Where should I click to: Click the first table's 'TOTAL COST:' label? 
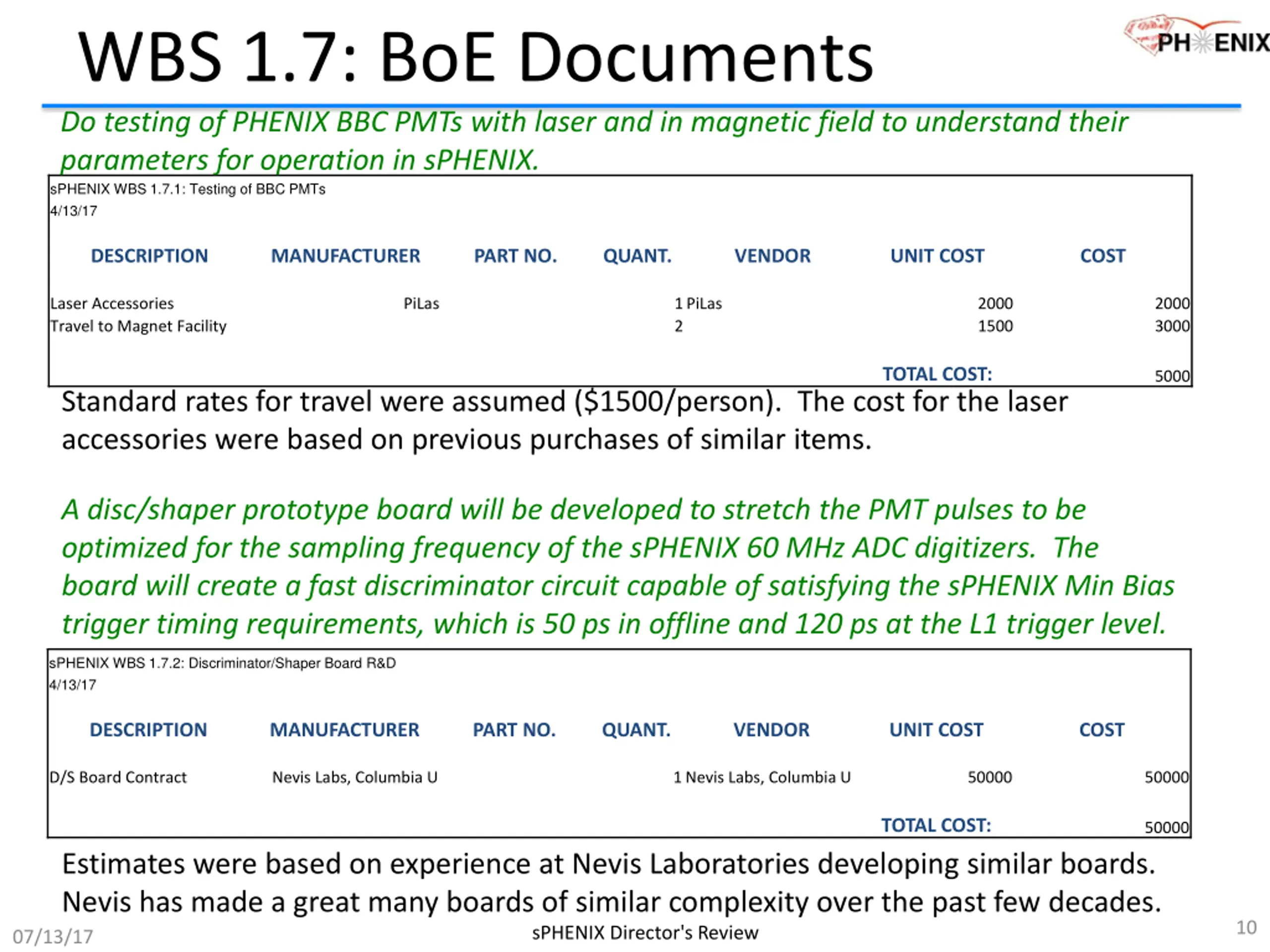(937, 374)
